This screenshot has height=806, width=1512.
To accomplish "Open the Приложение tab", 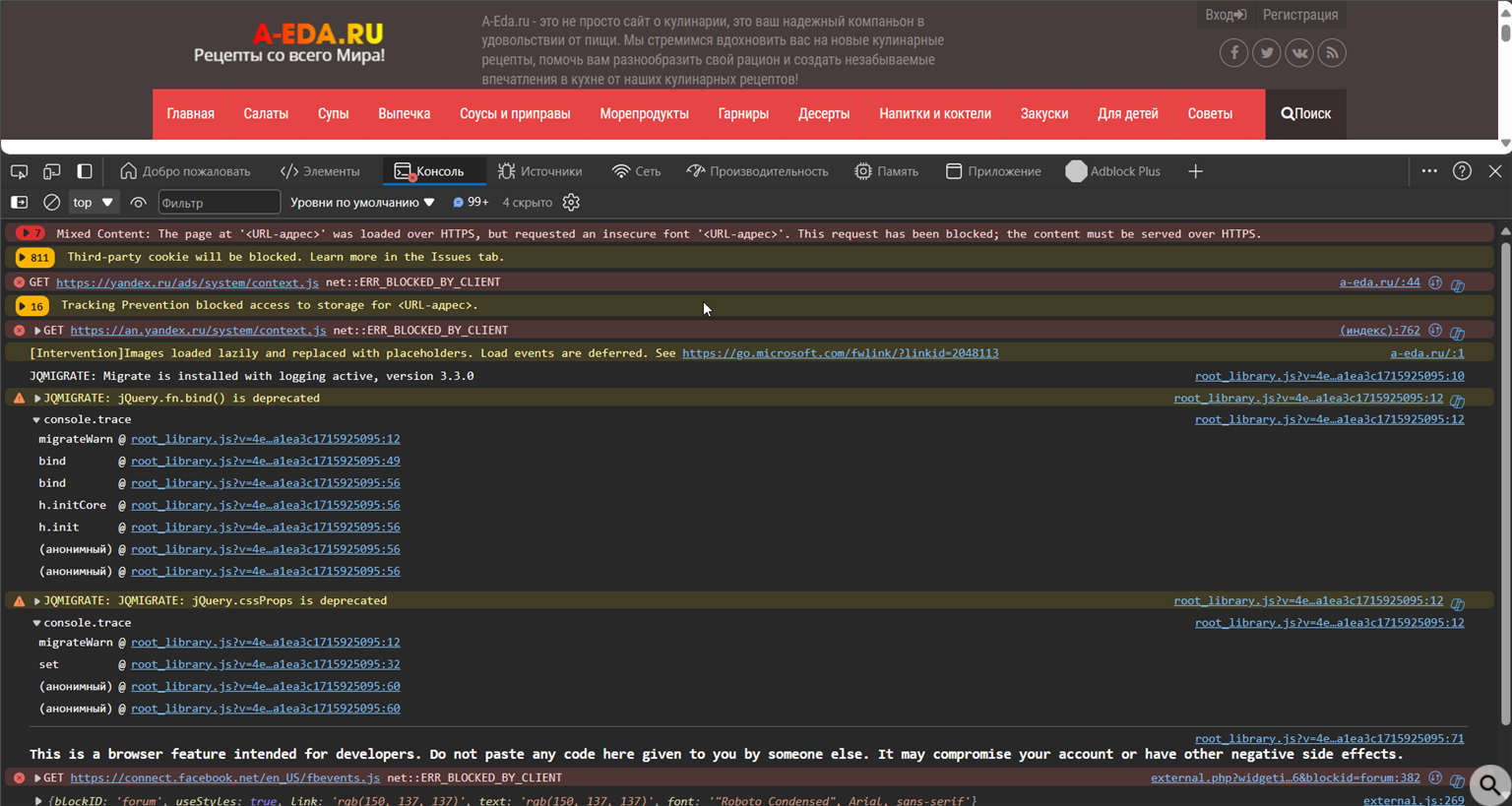I will pos(993,171).
